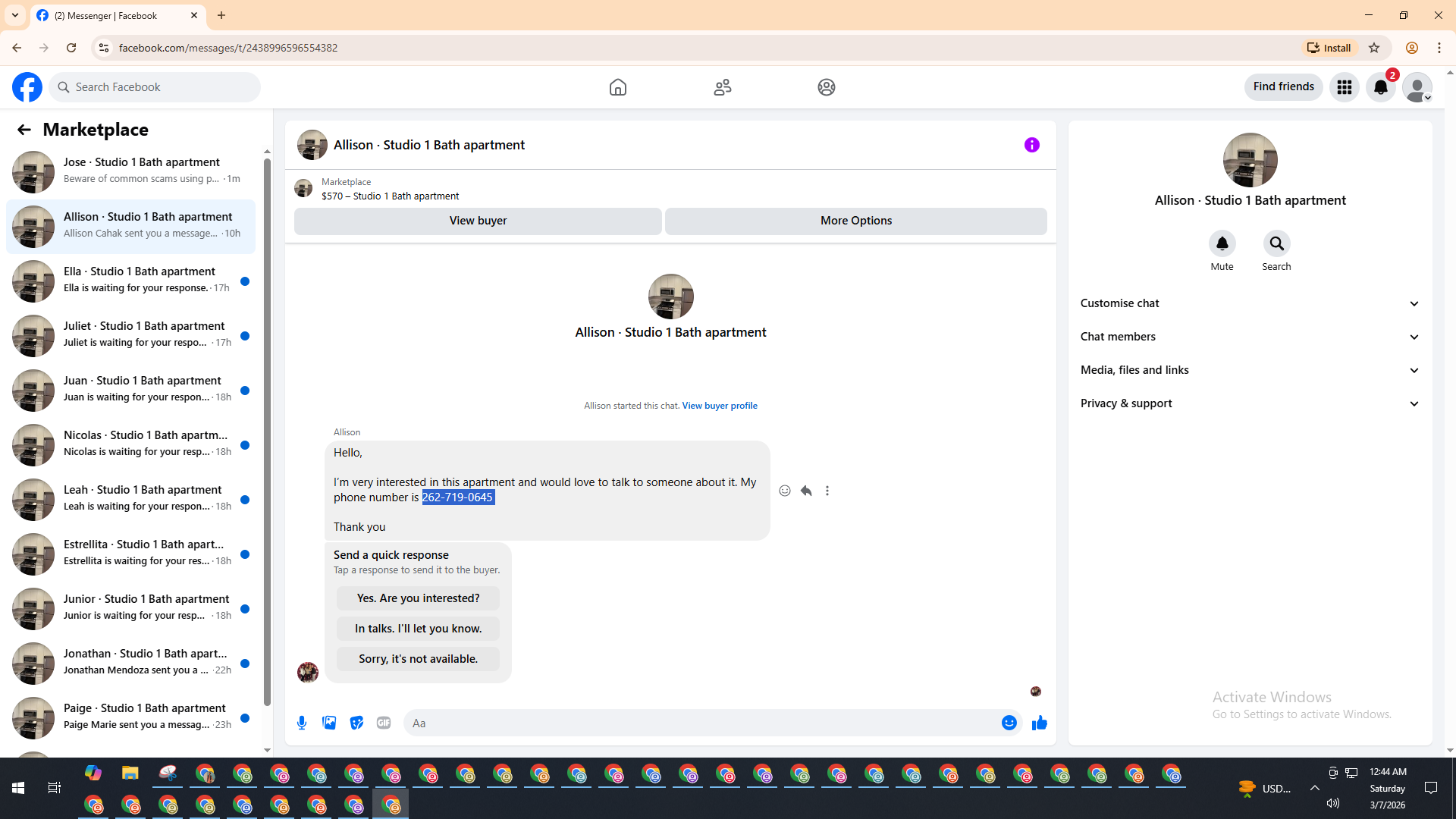This screenshot has height=819, width=1456.
Task: Open the sticker picker icon
Action: point(356,723)
